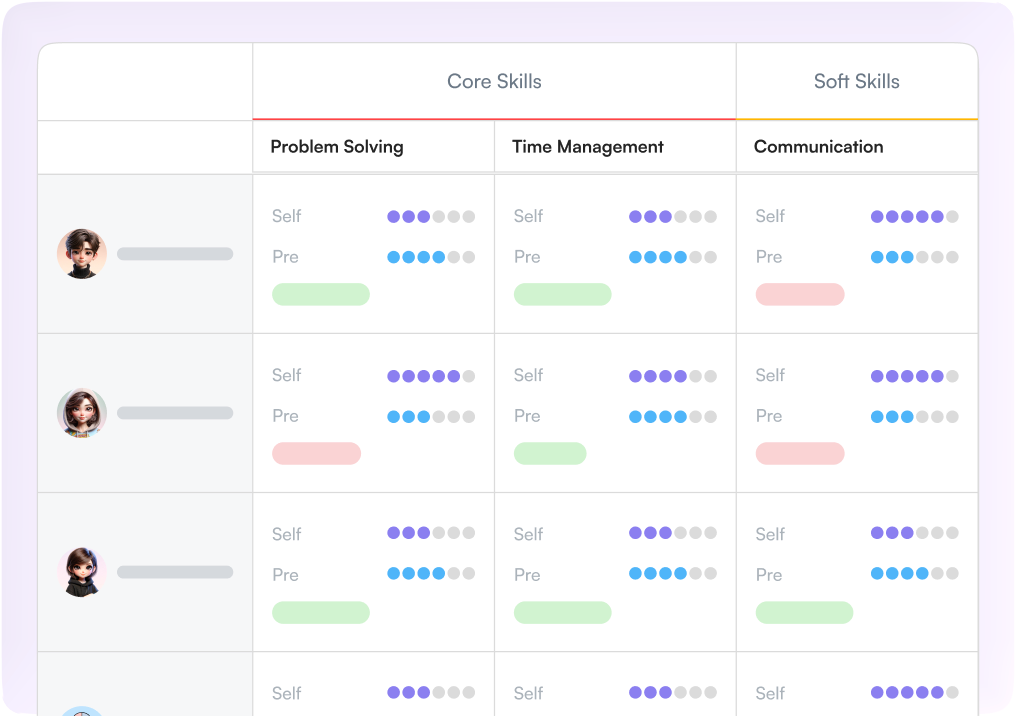Adjust first row Time Management Pre rating dots
1016x716 pixels.
click(673, 257)
